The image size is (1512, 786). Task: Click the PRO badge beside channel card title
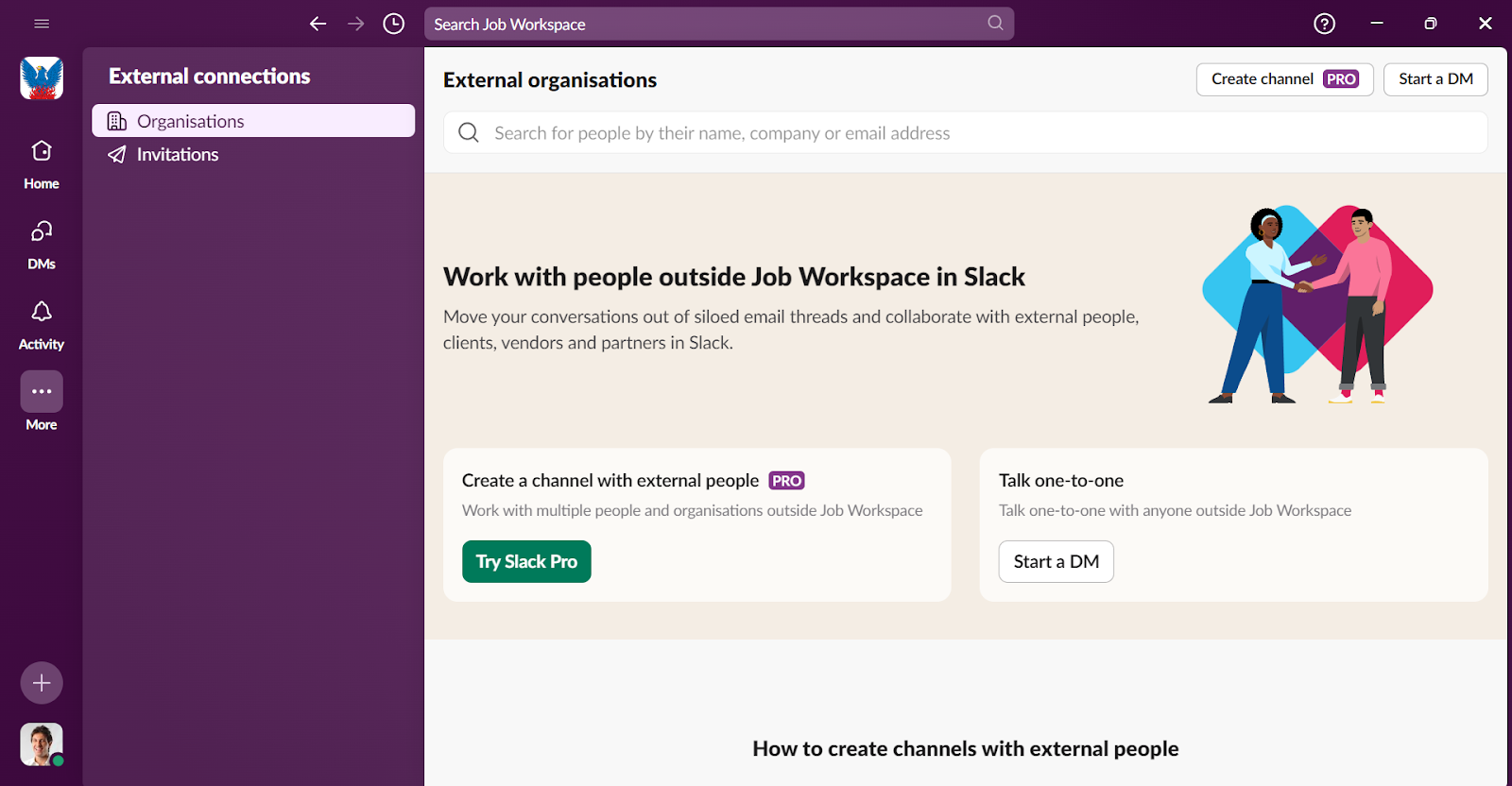coord(786,481)
